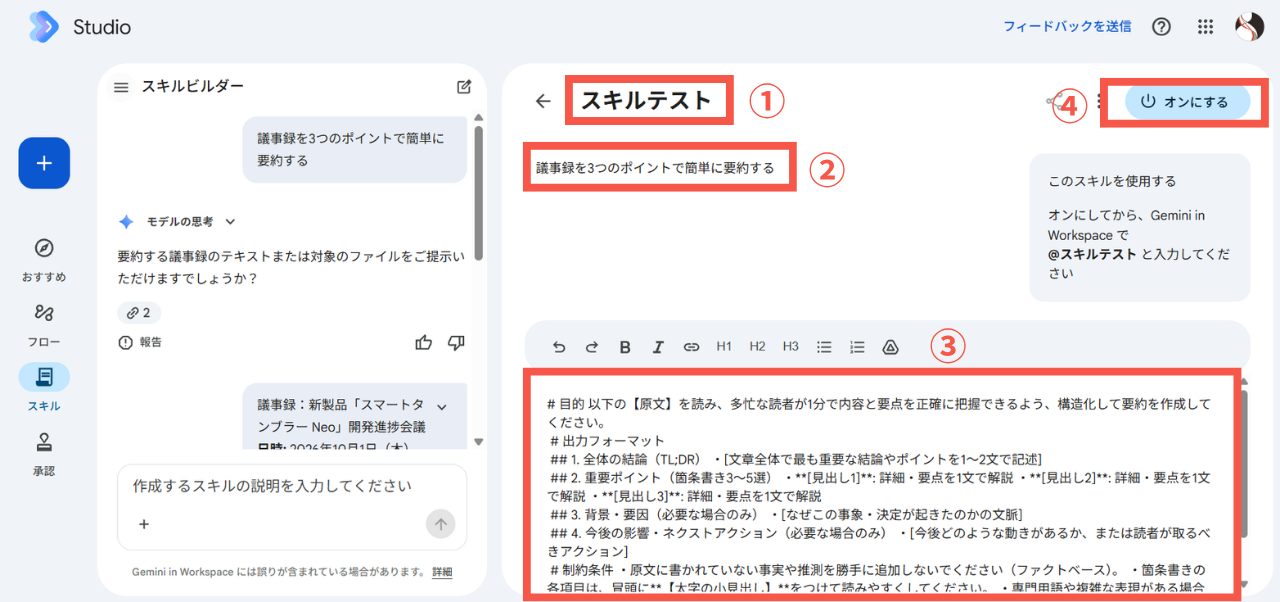Click the 作成するスキルの説明を入力してください input
The width and height of the screenshot is (1280, 602).
(272, 487)
